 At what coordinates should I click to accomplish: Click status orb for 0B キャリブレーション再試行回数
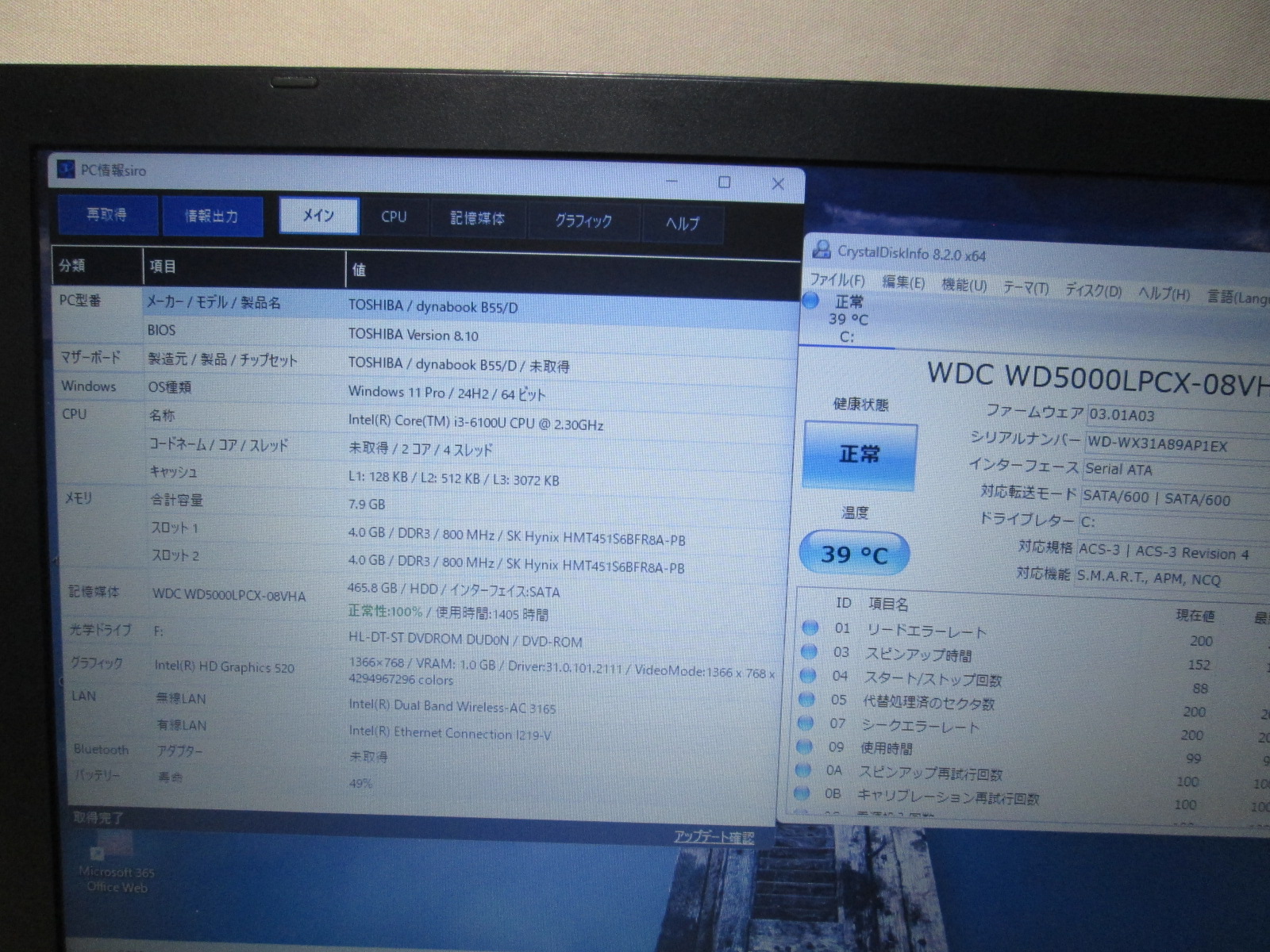802,793
